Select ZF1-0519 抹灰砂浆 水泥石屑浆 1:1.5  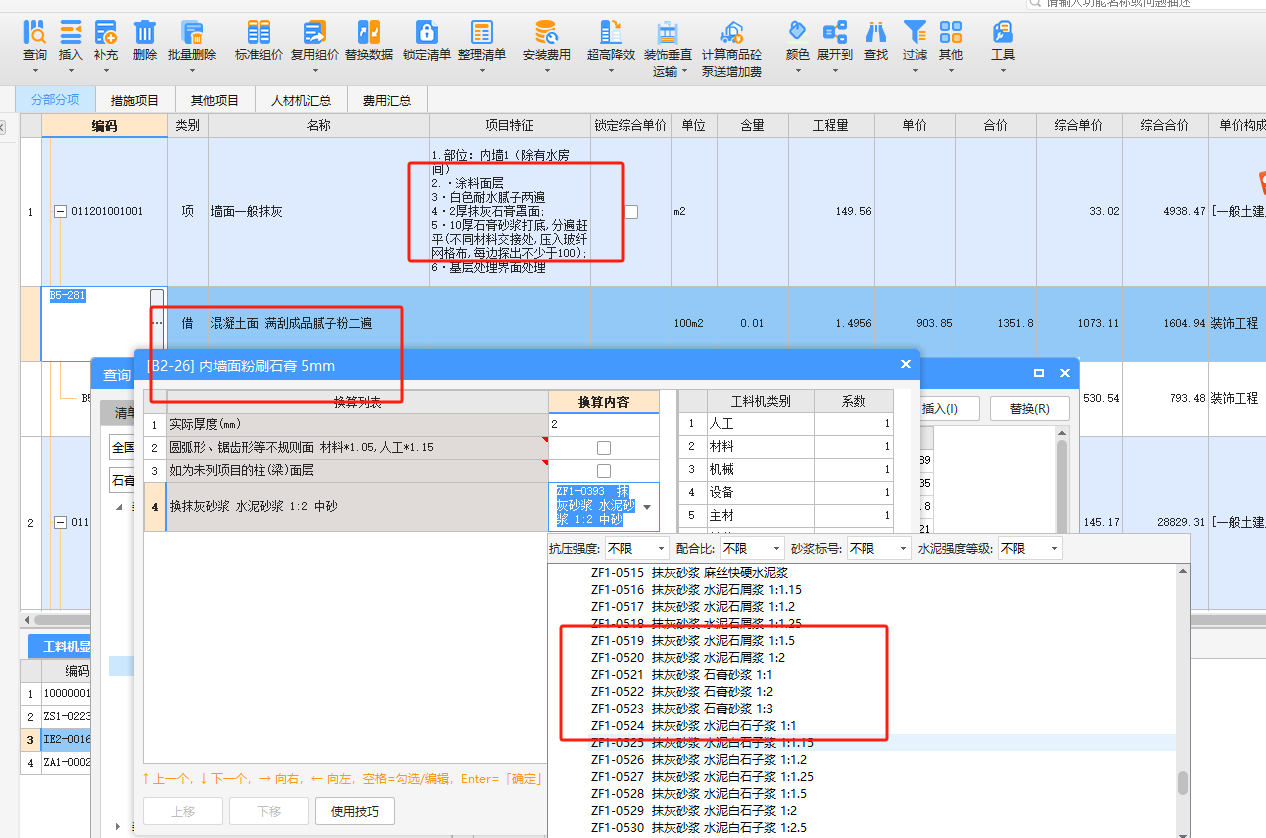click(693, 640)
